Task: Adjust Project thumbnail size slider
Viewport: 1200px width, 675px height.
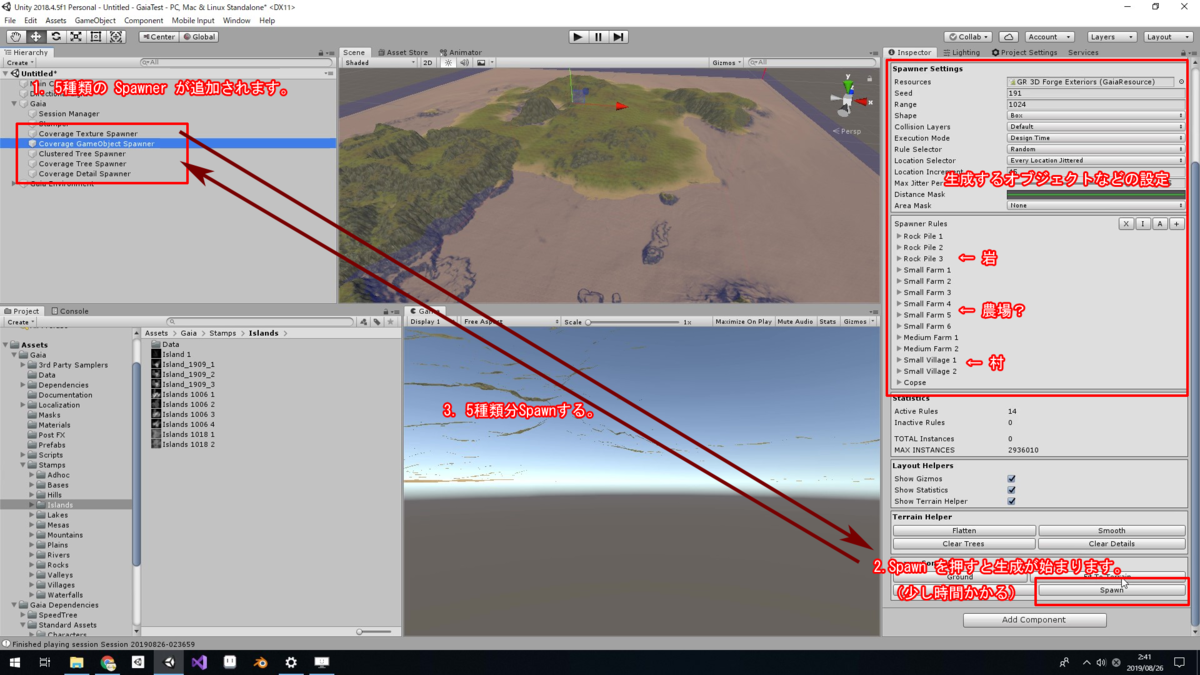Action: pyautogui.click(x=375, y=632)
